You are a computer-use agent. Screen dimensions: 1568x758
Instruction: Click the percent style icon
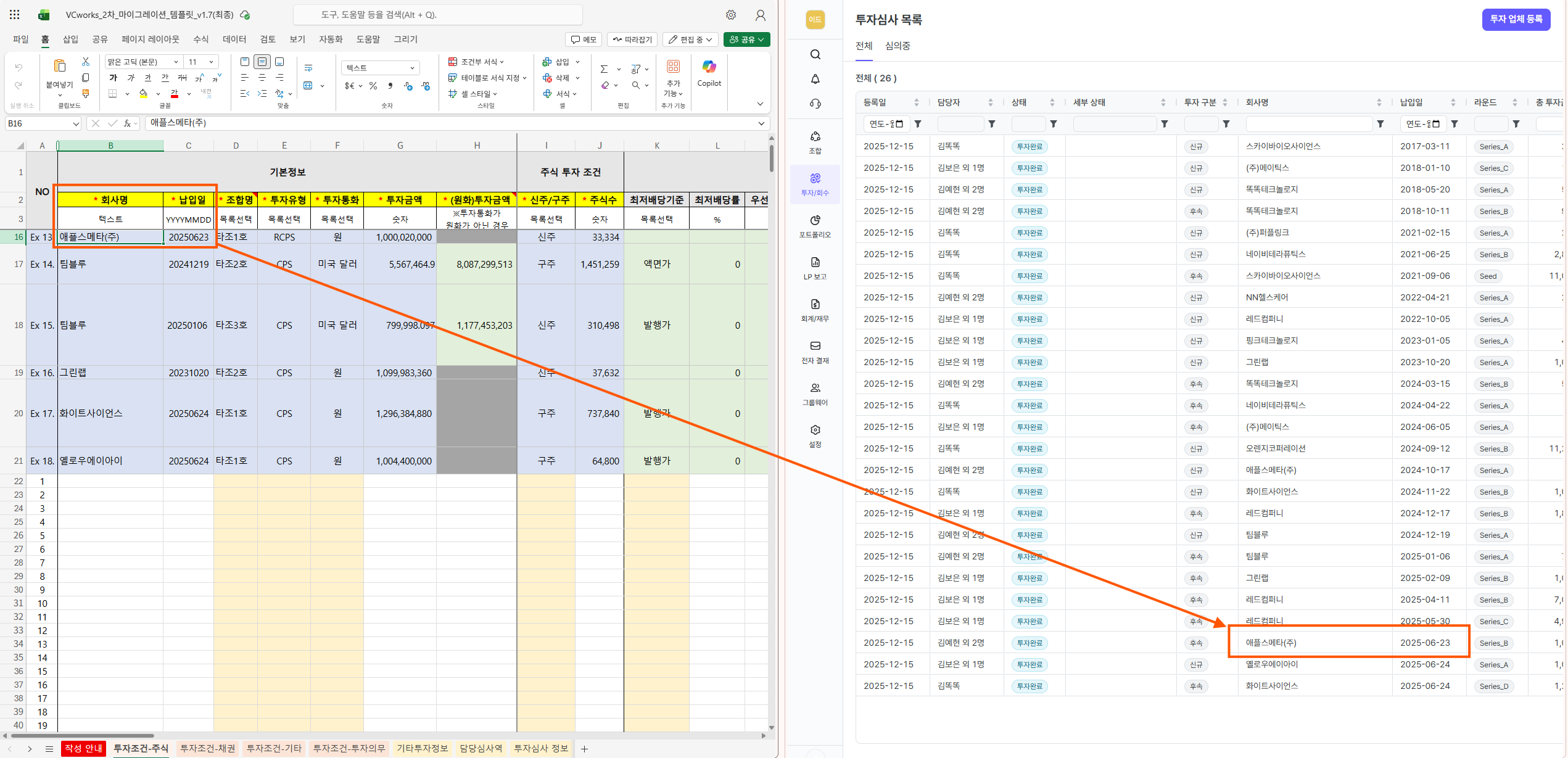tap(373, 86)
